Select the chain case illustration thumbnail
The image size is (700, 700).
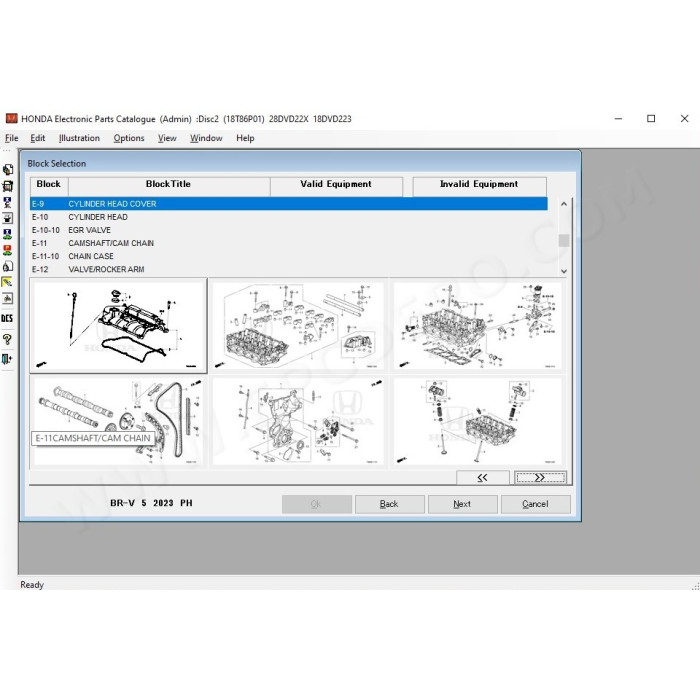click(298, 421)
